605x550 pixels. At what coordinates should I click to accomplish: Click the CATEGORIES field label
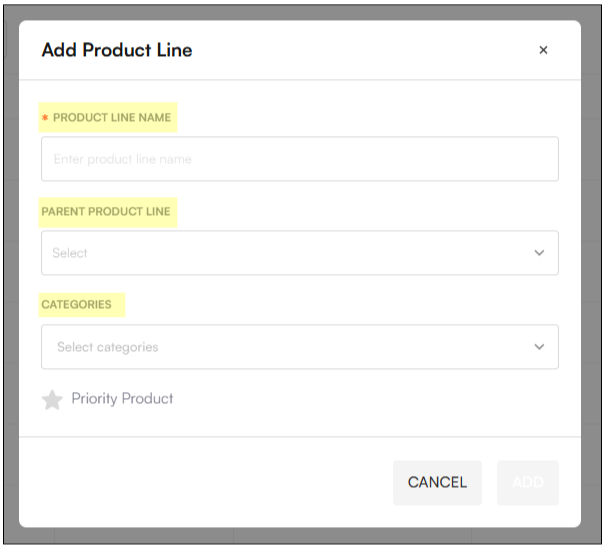[x=76, y=304]
